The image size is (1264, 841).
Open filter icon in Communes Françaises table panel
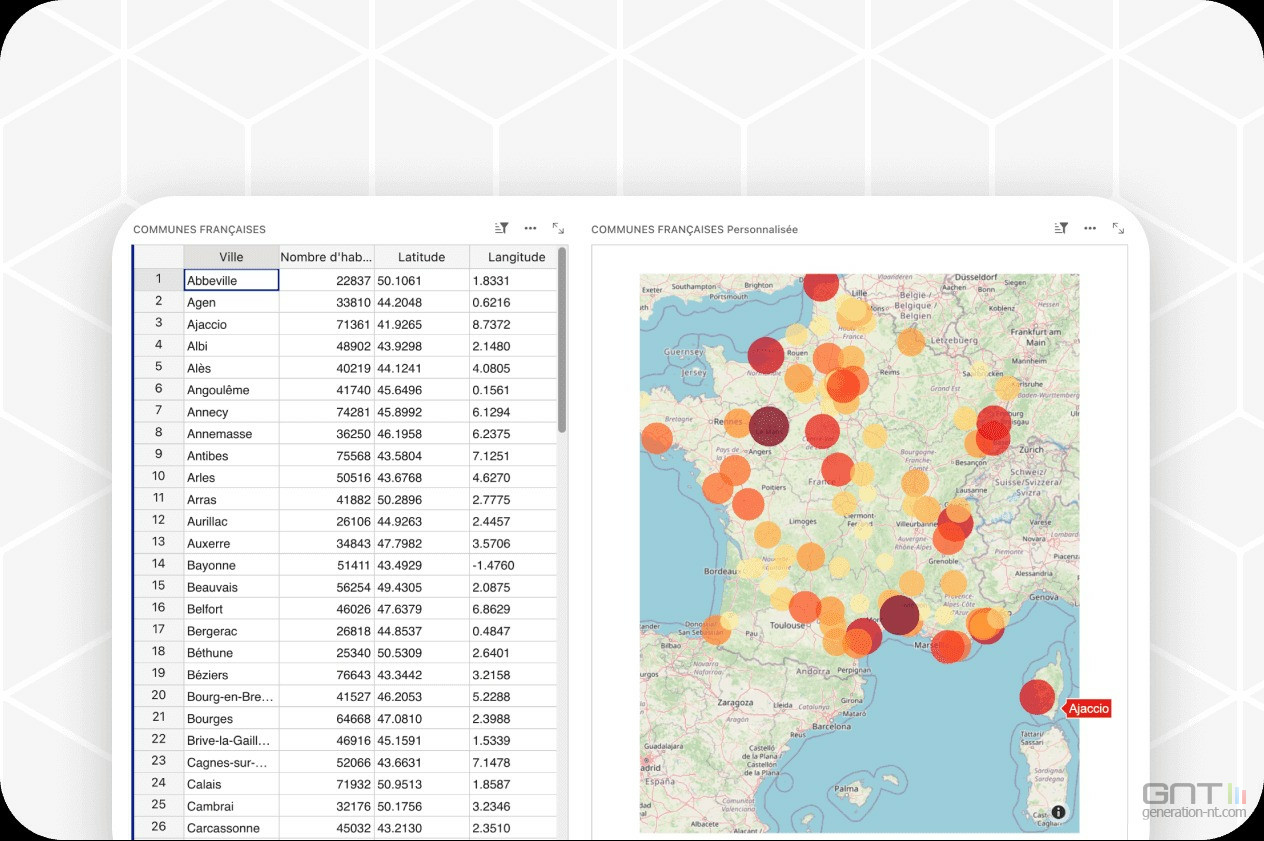point(502,229)
